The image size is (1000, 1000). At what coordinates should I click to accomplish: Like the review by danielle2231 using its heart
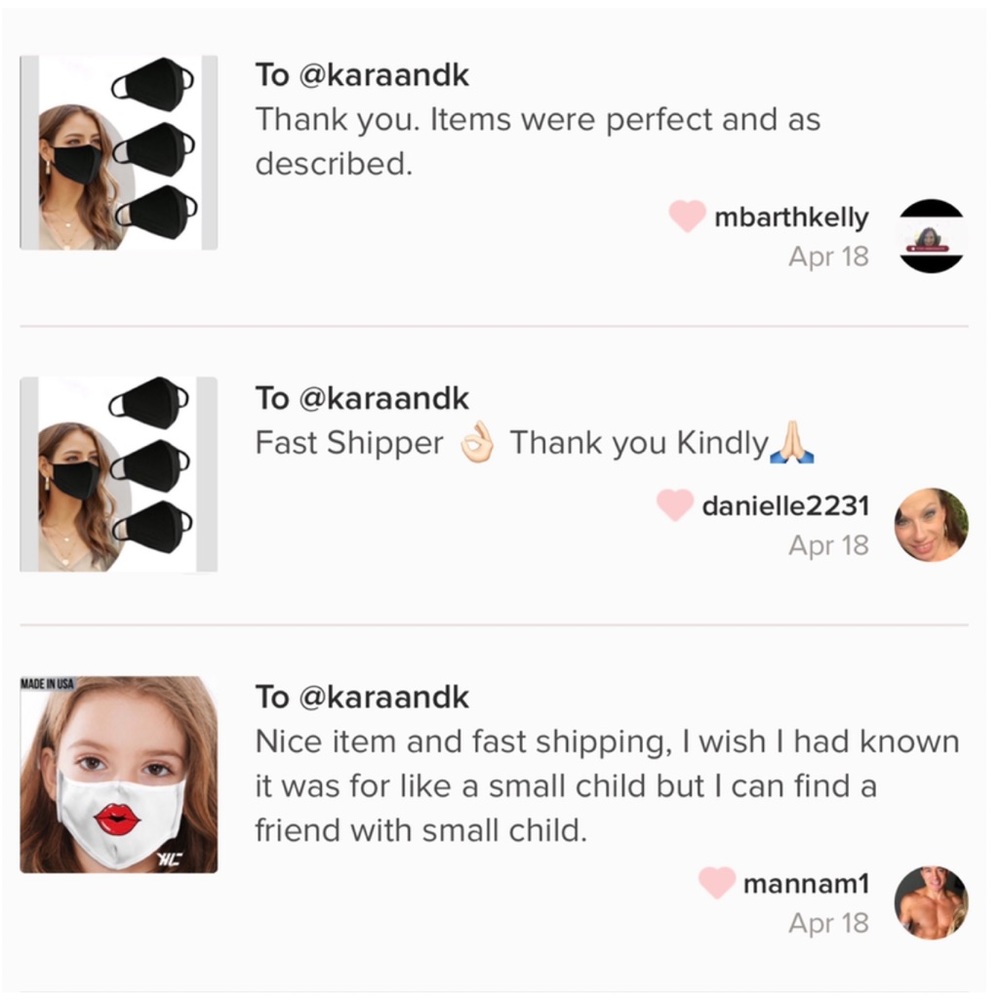675,506
